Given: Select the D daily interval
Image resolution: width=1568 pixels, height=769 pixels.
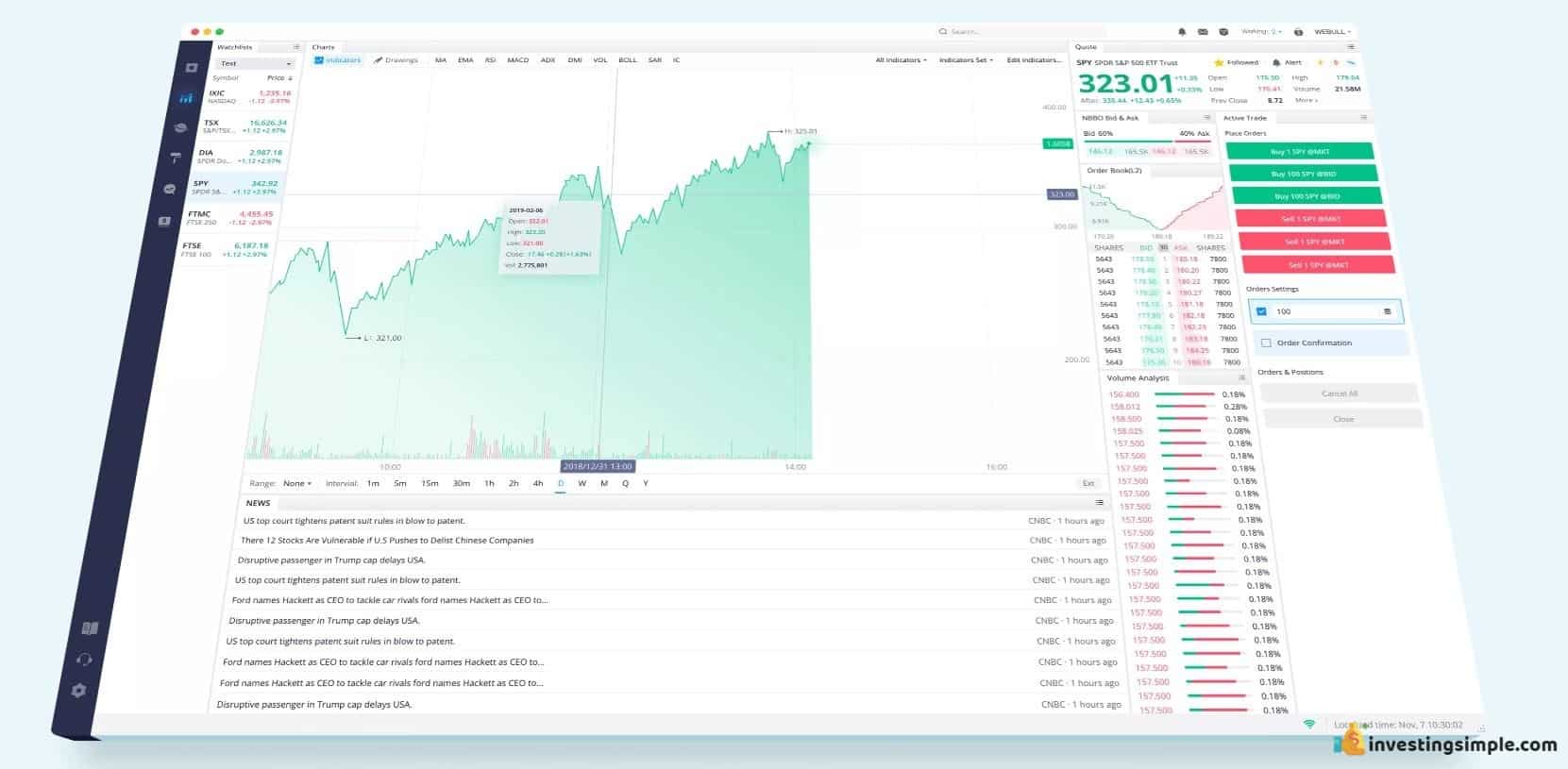Looking at the screenshot, I should (561, 483).
